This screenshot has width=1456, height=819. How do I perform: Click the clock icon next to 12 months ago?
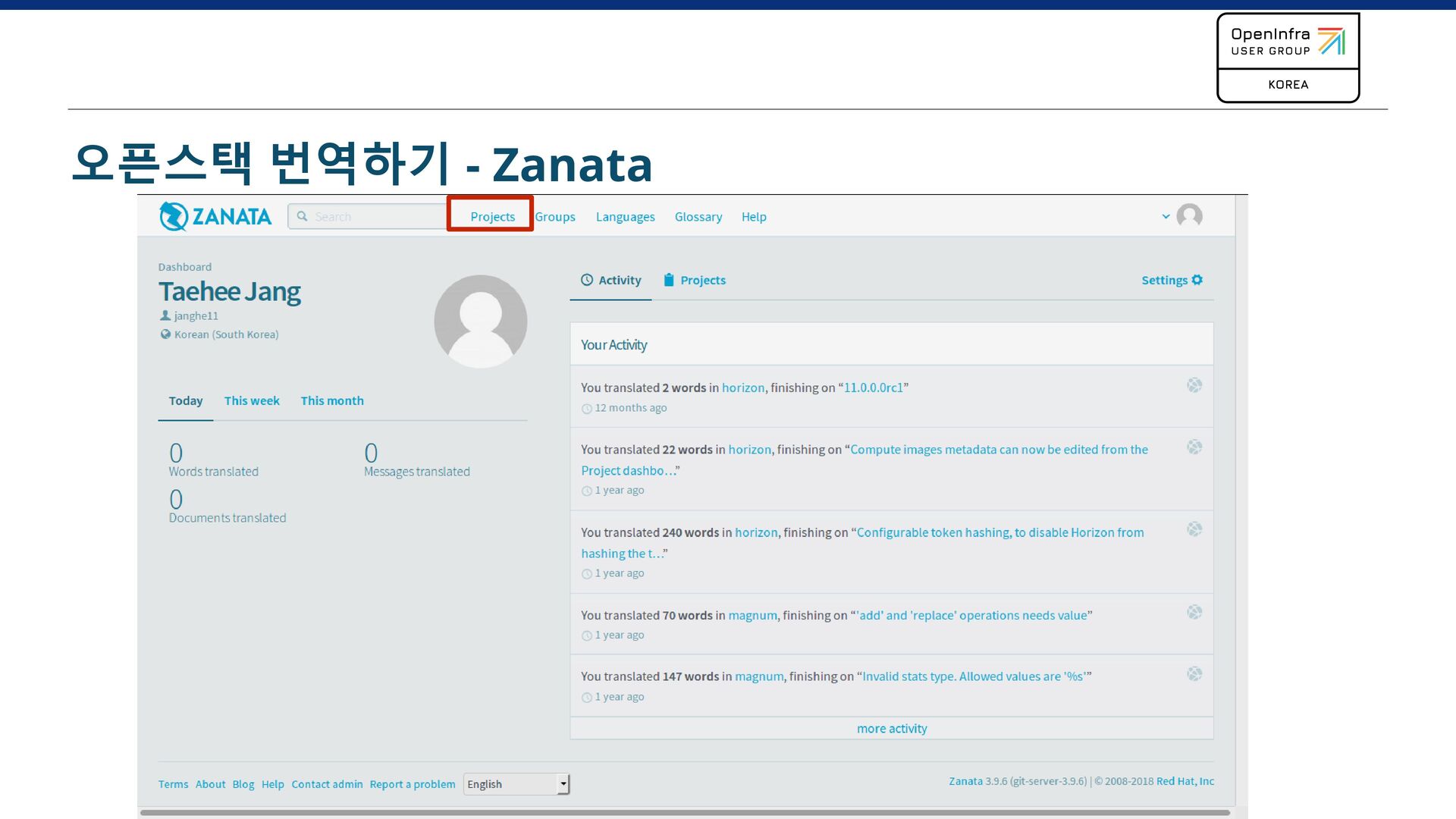[x=586, y=409]
